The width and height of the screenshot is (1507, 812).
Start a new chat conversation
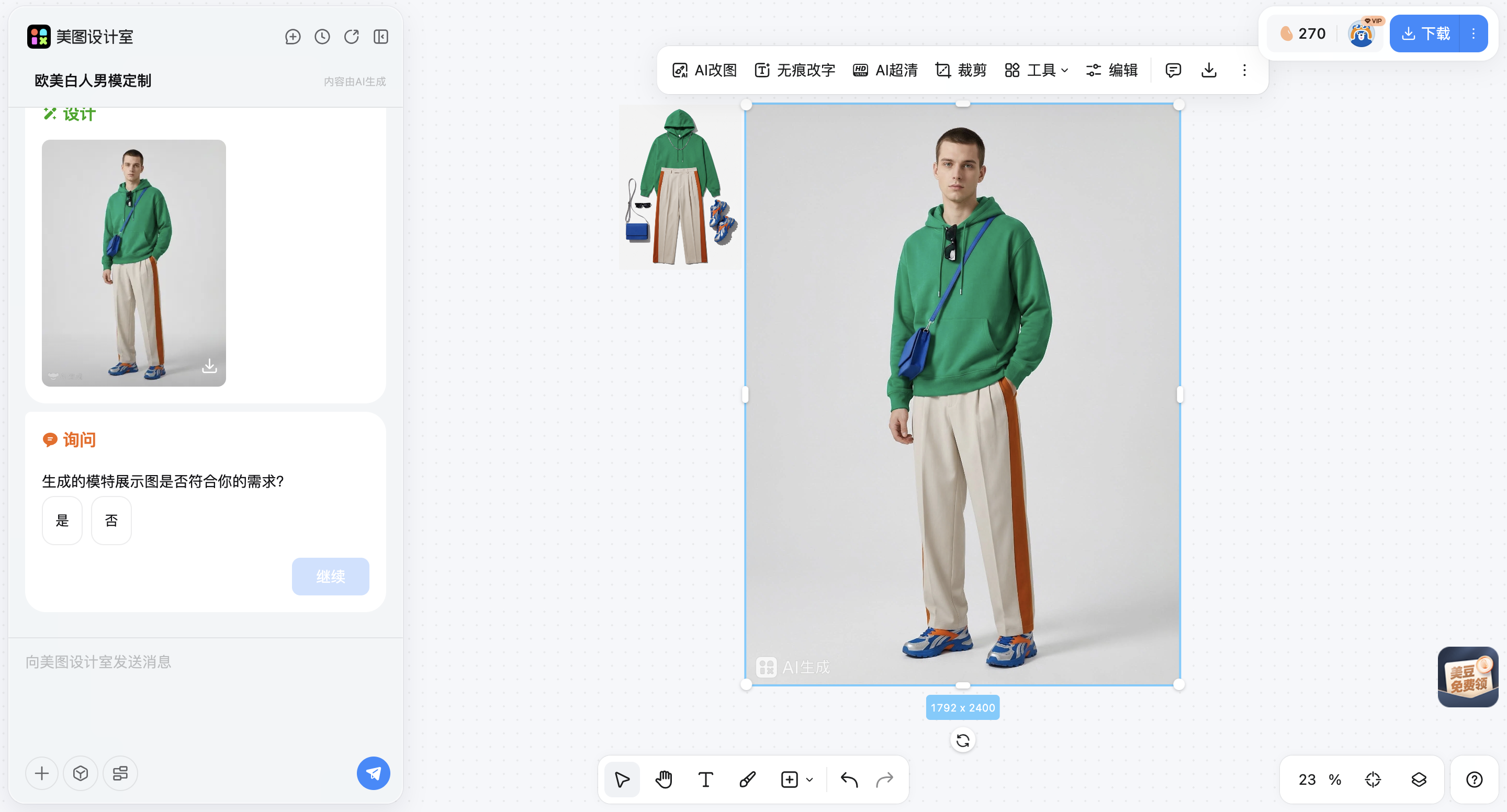pos(293,37)
